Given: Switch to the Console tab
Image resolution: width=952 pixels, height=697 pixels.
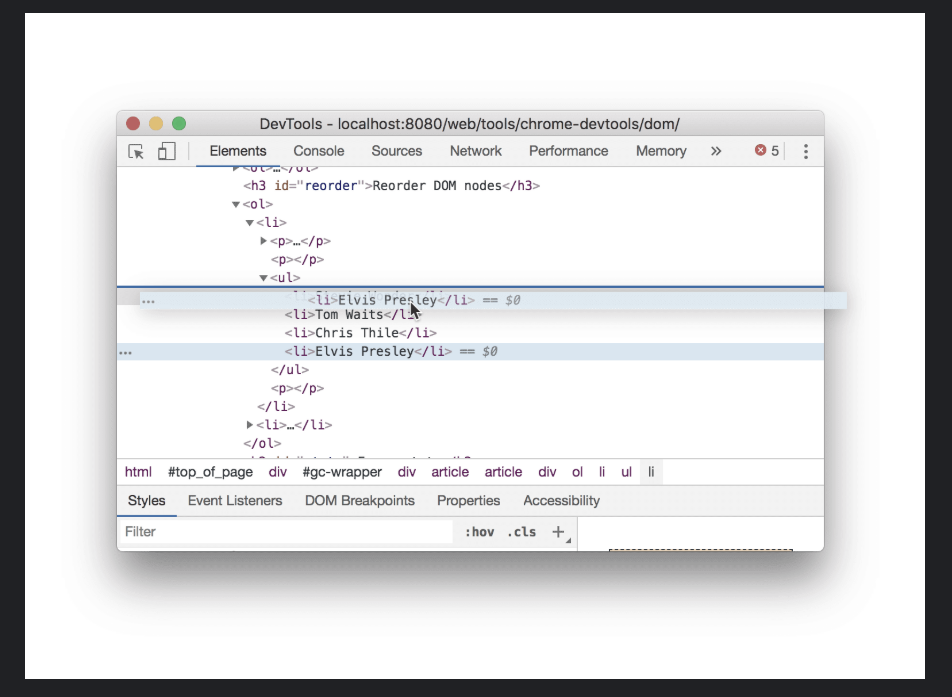Looking at the screenshot, I should pyautogui.click(x=318, y=151).
